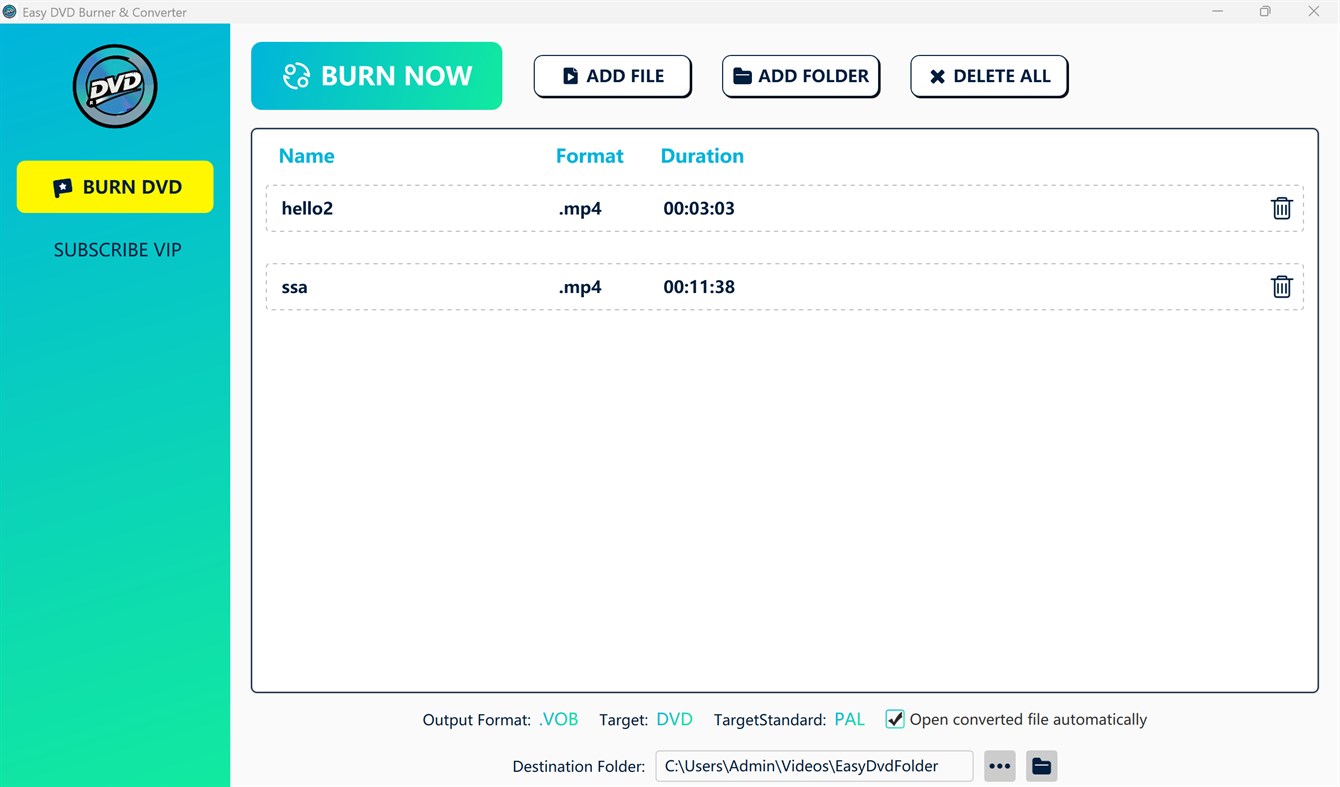The height and width of the screenshot is (787, 1340).
Task: Select the BURN DVD sidebar entry
Action: (x=114, y=186)
